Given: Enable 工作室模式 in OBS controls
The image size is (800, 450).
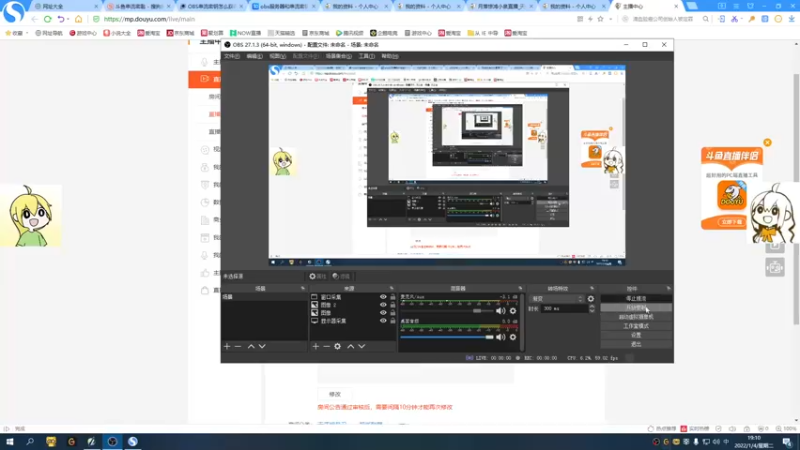Looking at the screenshot, I should coord(636,326).
